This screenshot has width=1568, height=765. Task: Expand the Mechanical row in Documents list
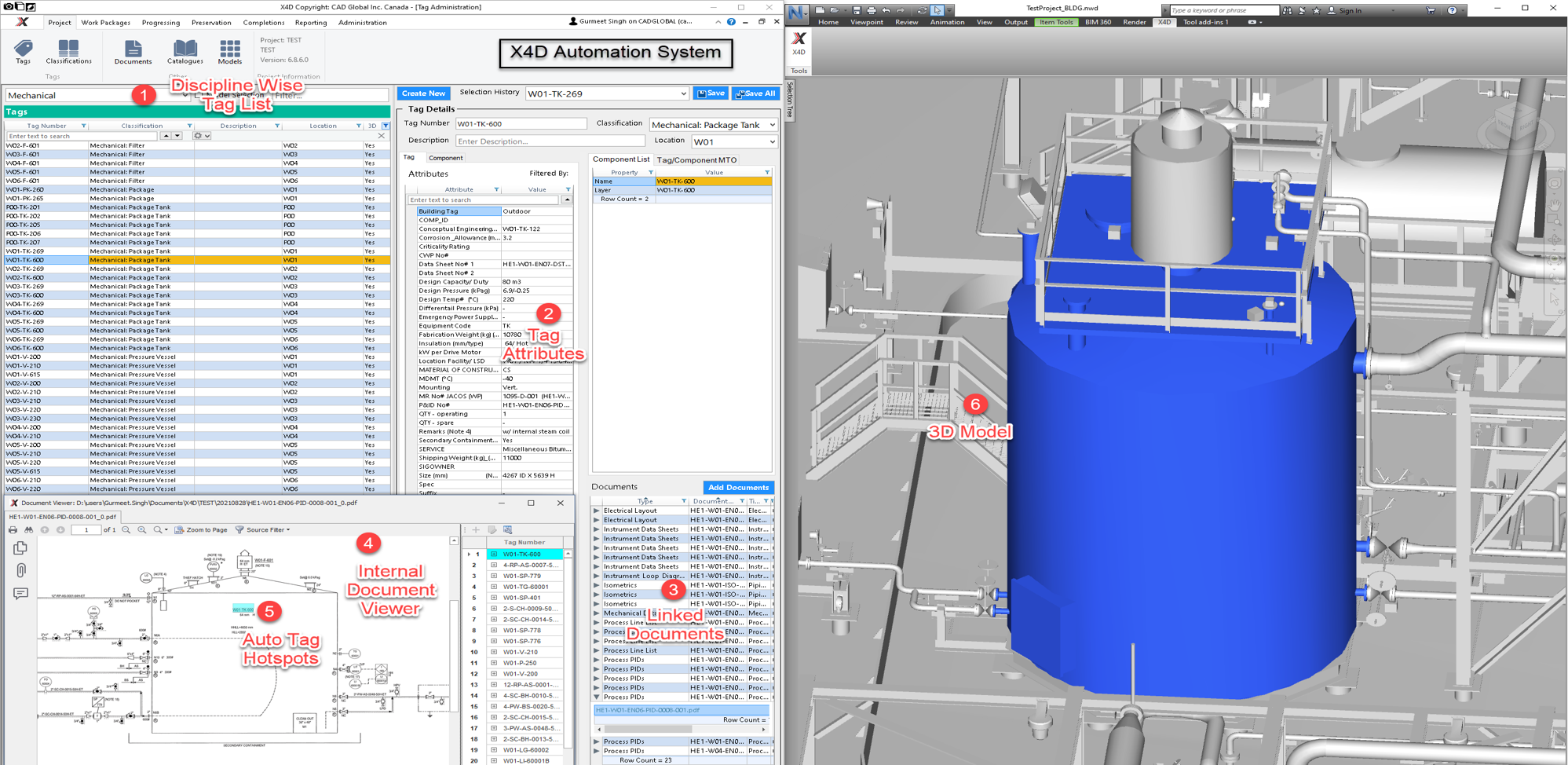pyautogui.click(x=597, y=613)
